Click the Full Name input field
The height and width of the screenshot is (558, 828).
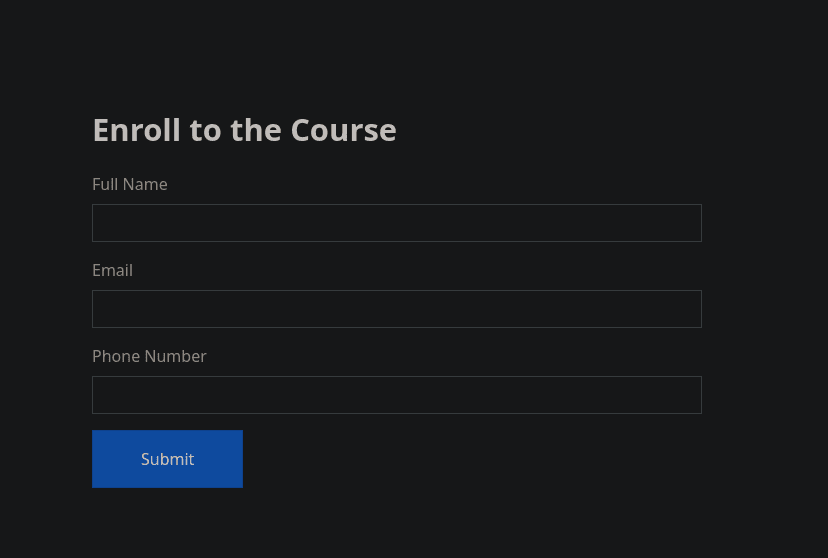point(396,223)
